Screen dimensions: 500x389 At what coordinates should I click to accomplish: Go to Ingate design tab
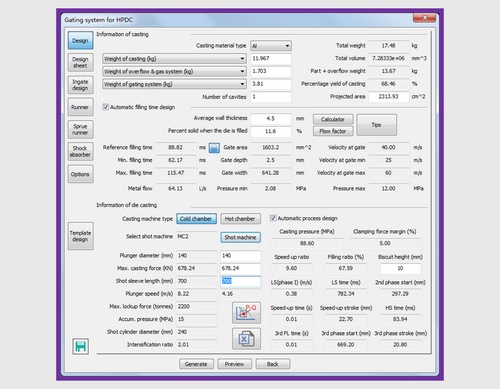tap(80, 85)
